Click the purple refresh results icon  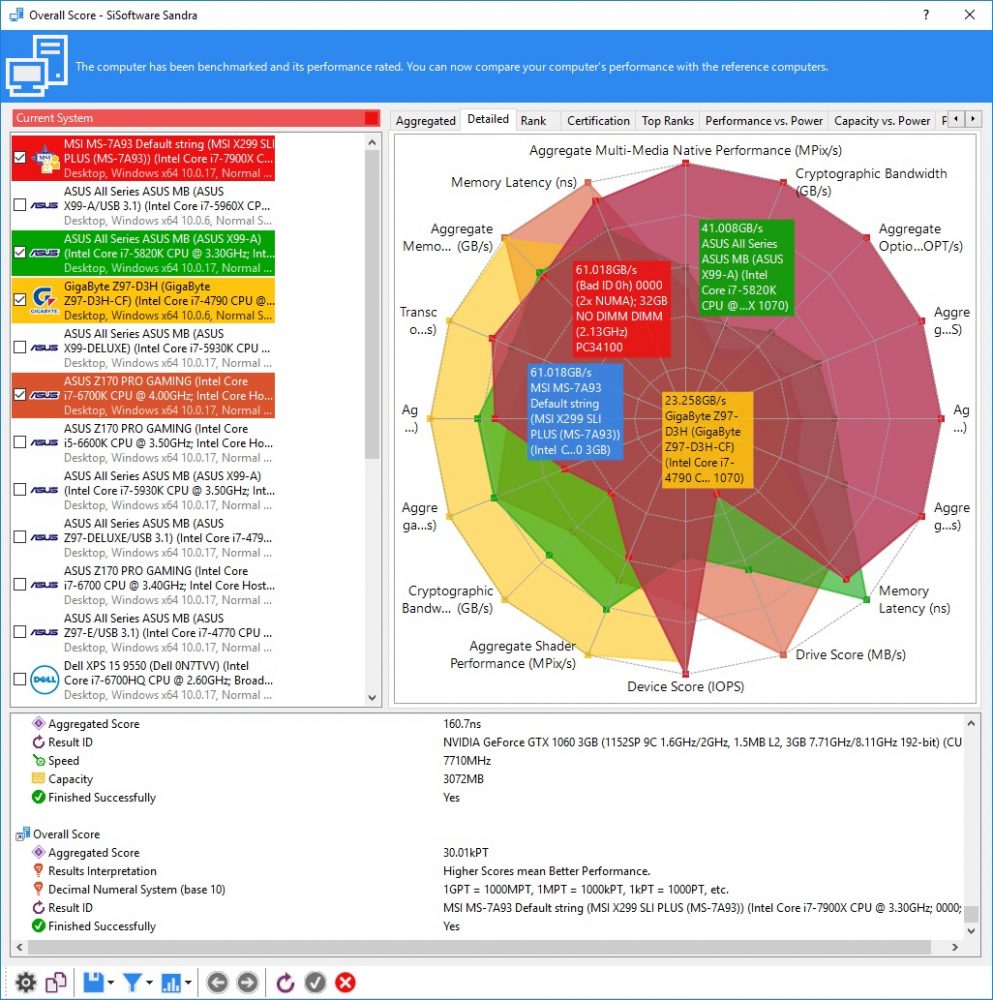[285, 982]
